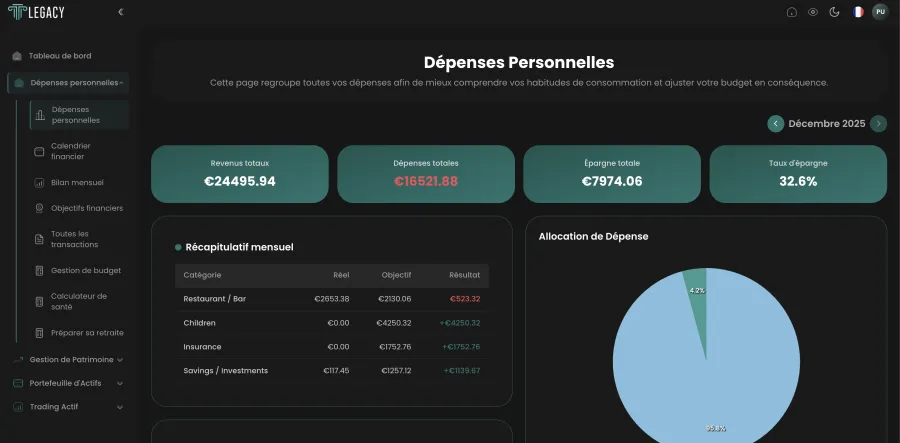Click the Dépenses personnelles section icon
Image resolution: width=900 pixels, height=443 pixels.
pyautogui.click(x=19, y=83)
